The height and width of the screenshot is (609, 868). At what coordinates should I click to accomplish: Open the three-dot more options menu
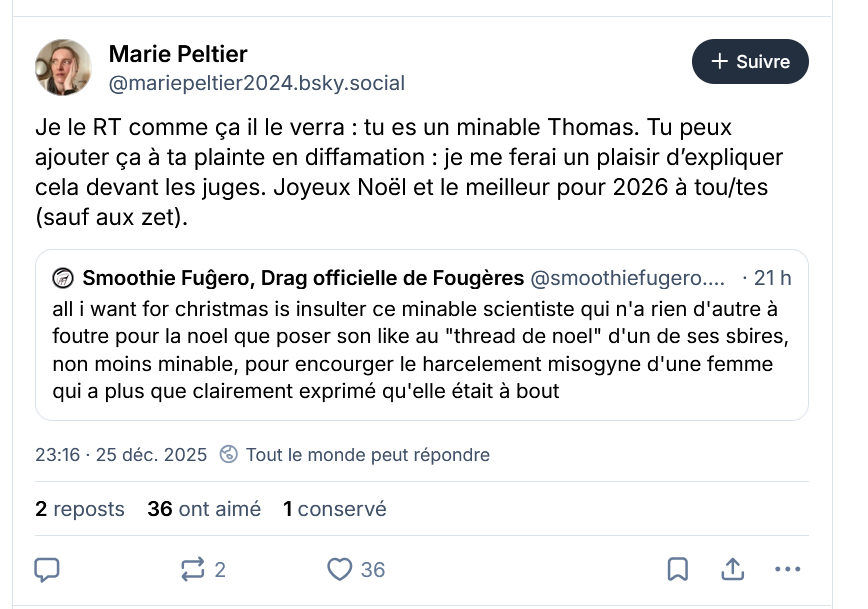point(788,569)
